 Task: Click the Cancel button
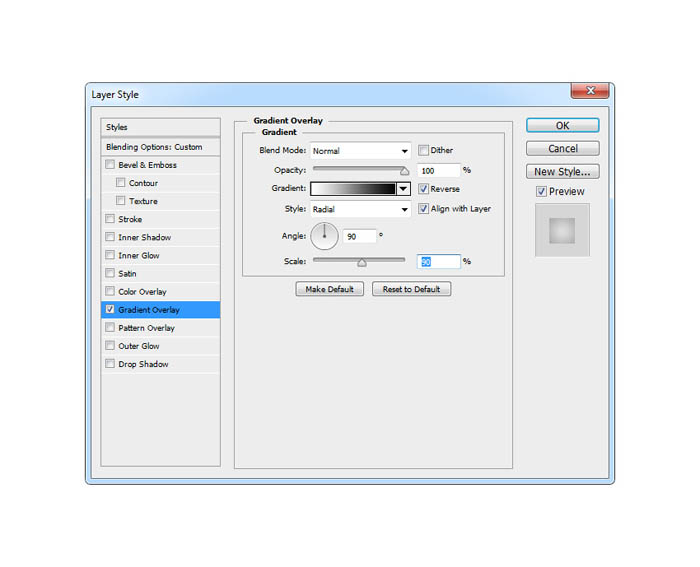tap(562, 148)
